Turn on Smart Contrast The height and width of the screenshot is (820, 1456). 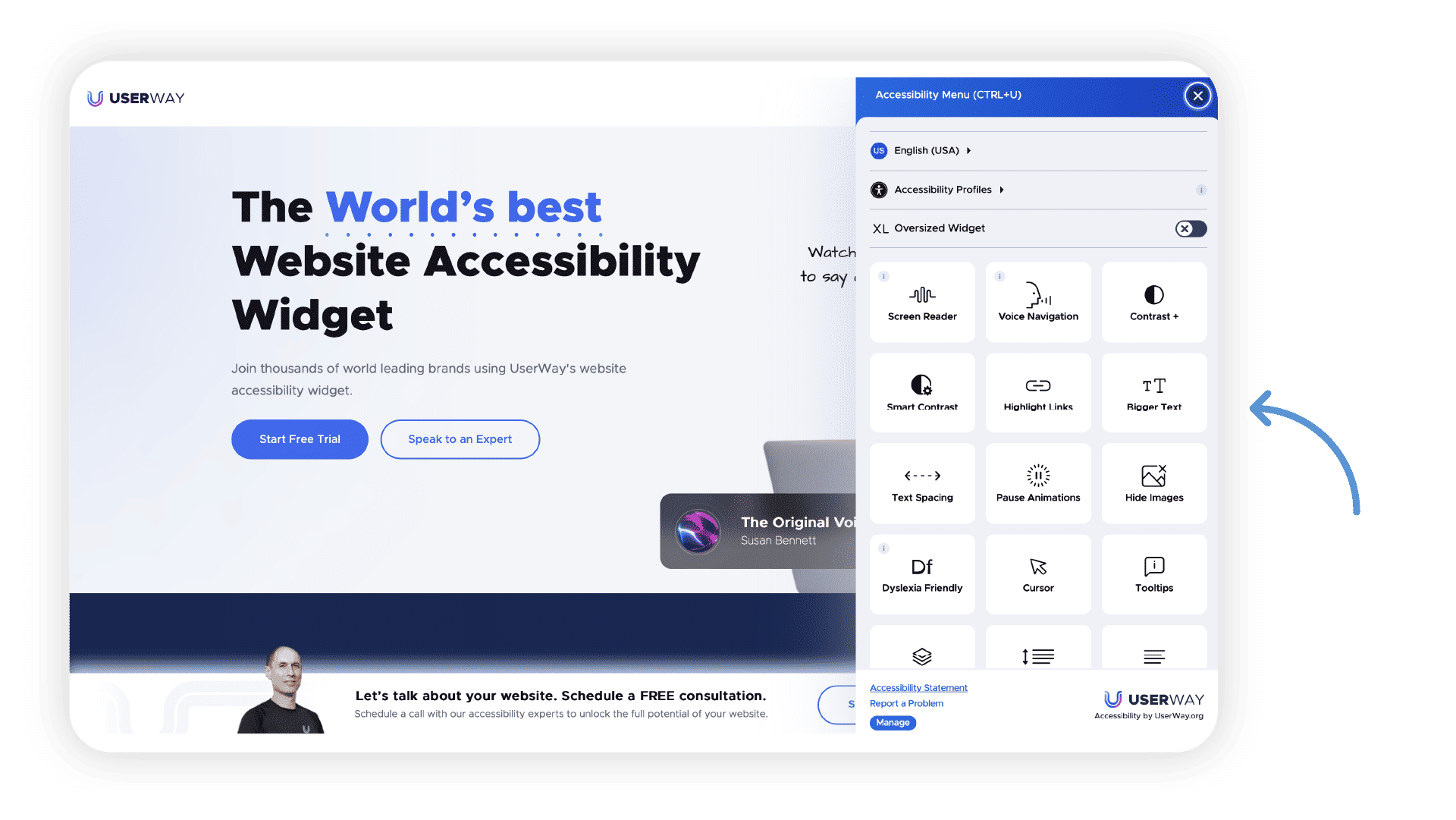[922, 392]
